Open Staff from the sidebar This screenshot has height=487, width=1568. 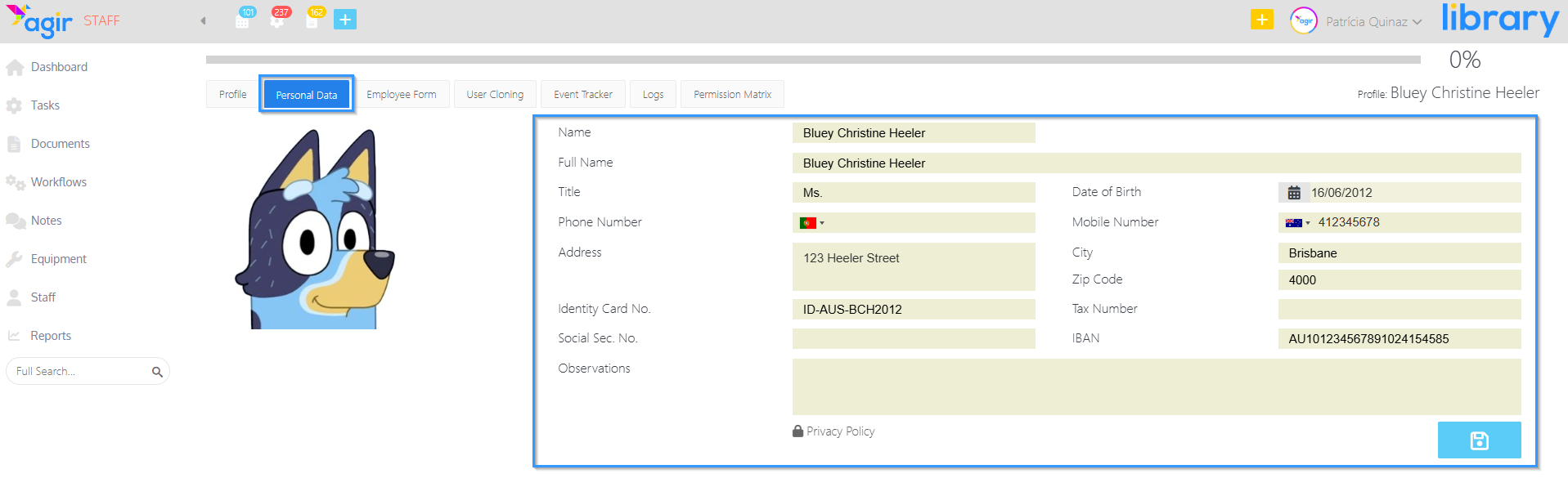point(43,297)
